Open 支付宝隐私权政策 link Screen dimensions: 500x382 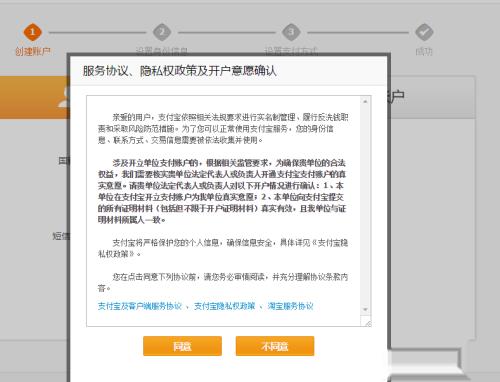225,306
